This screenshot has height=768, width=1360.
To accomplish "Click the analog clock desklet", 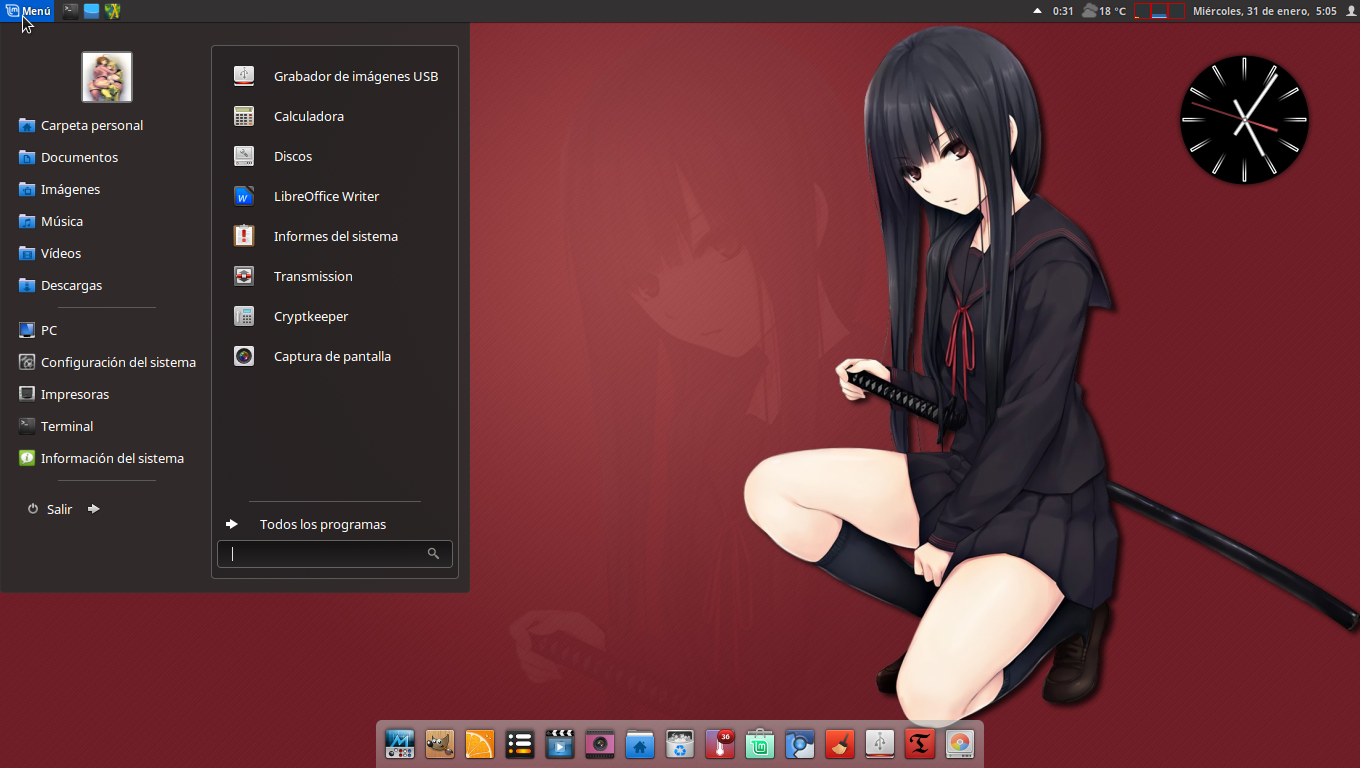I will click(x=1245, y=119).
